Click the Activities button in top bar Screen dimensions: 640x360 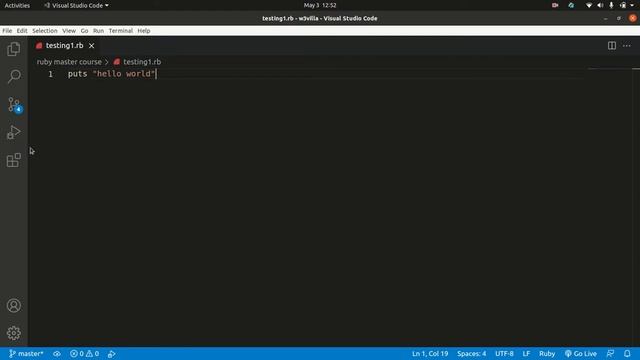(17, 5)
